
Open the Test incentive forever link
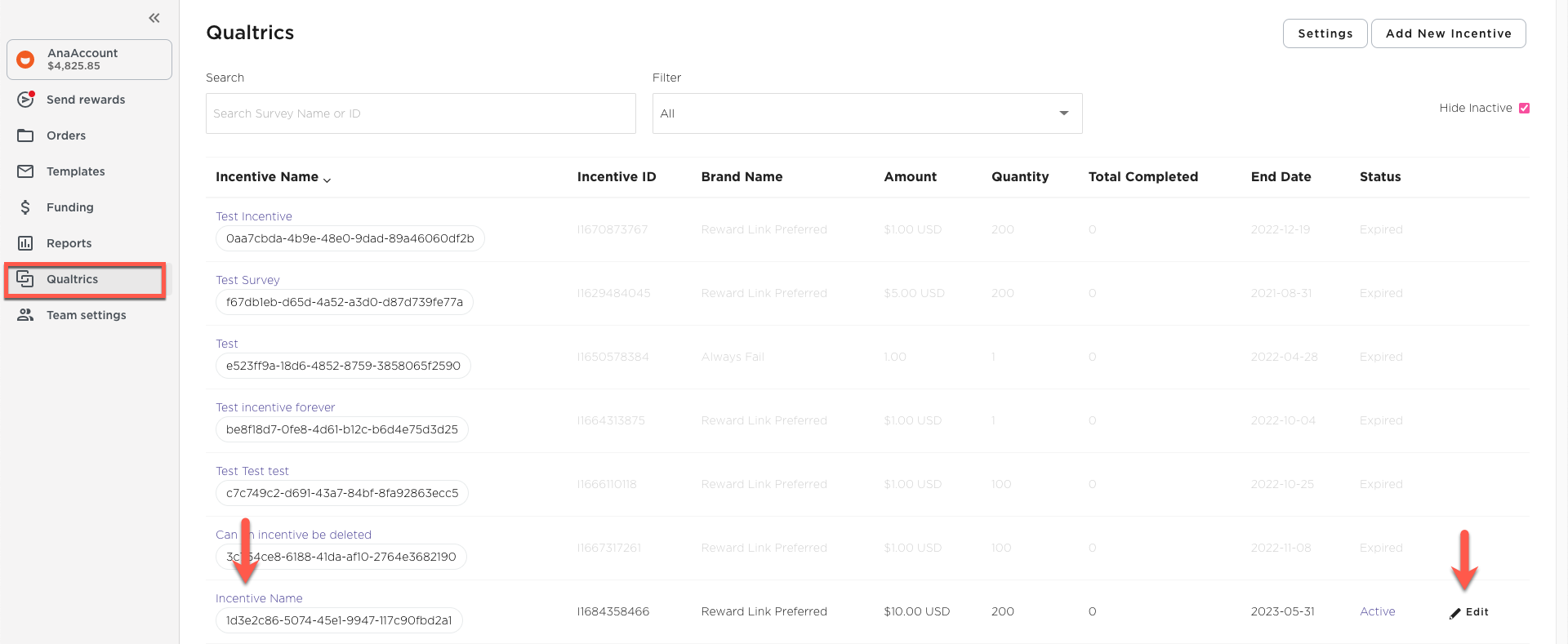point(275,407)
